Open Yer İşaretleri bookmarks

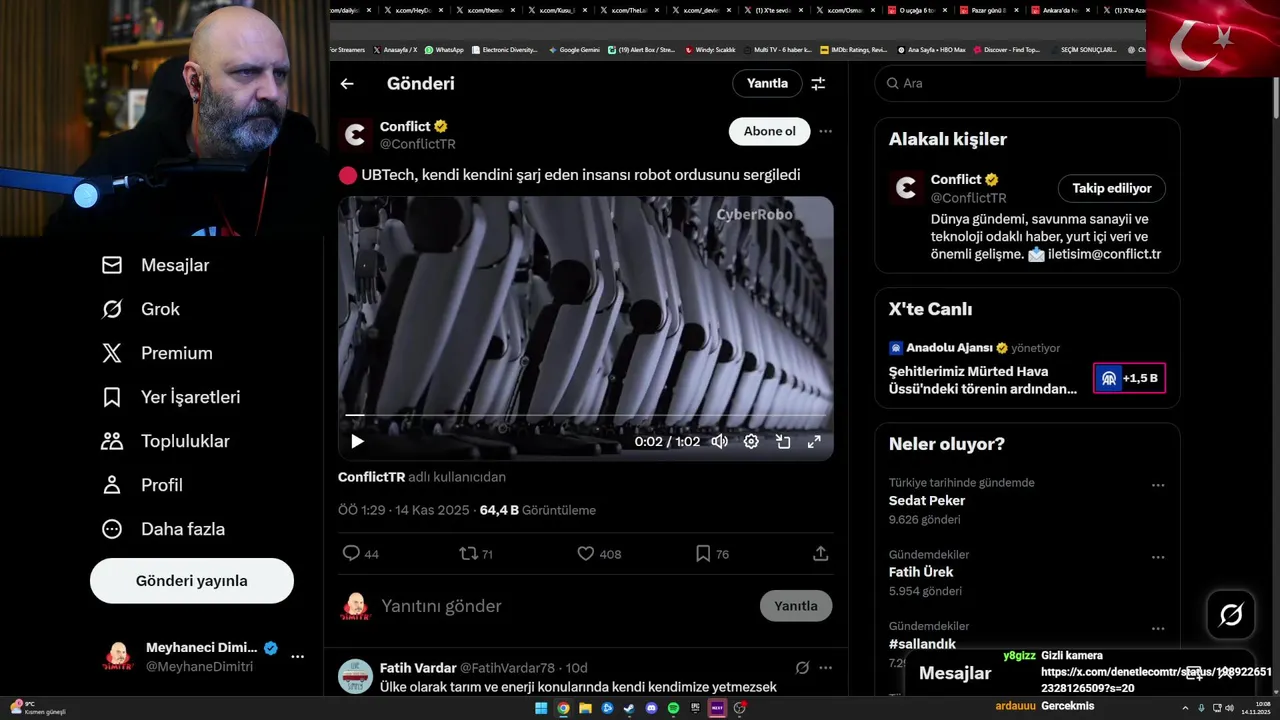click(171, 397)
